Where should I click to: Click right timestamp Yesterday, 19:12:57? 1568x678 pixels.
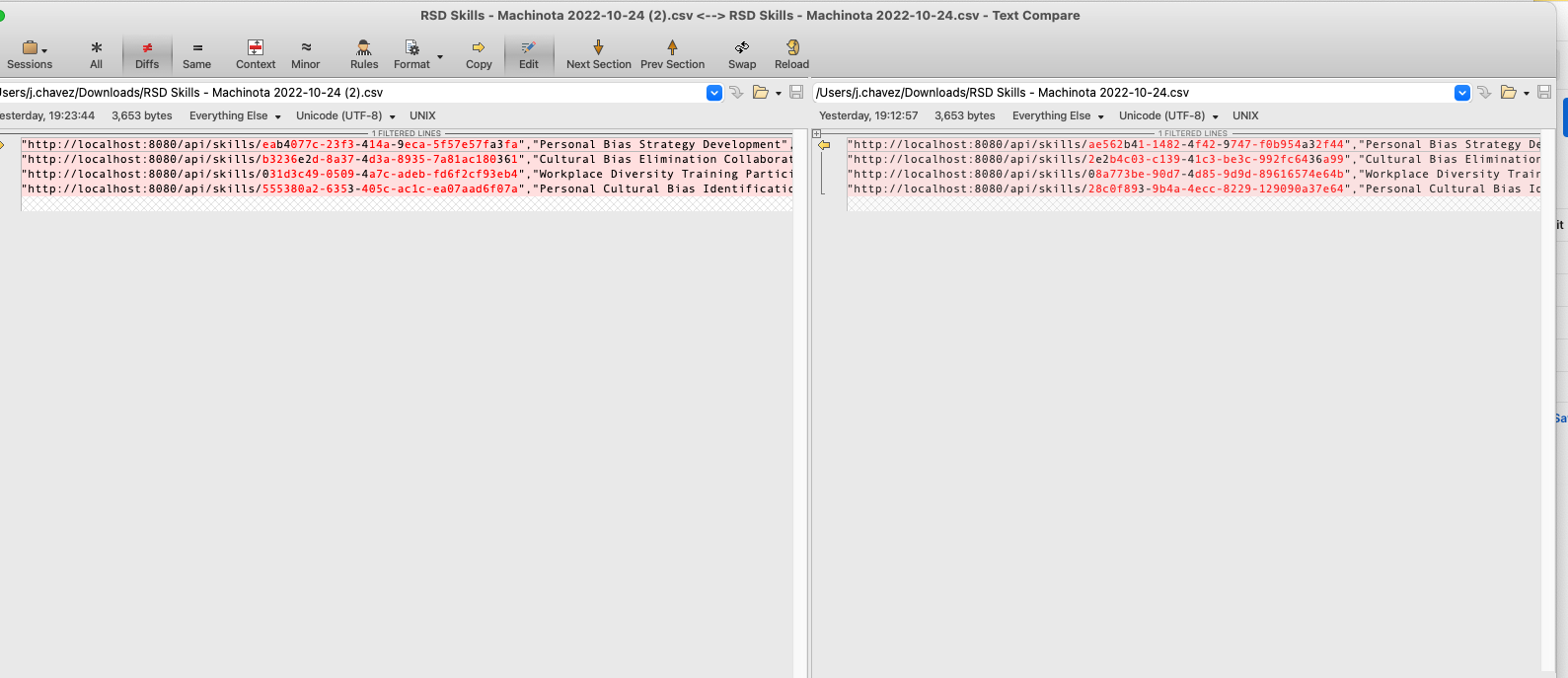pyautogui.click(x=868, y=115)
